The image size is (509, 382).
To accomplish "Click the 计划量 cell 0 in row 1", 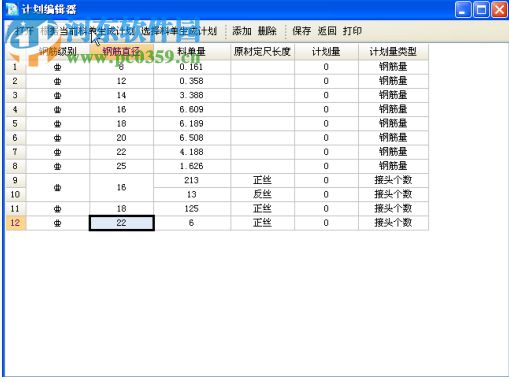I will pyautogui.click(x=326, y=67).
